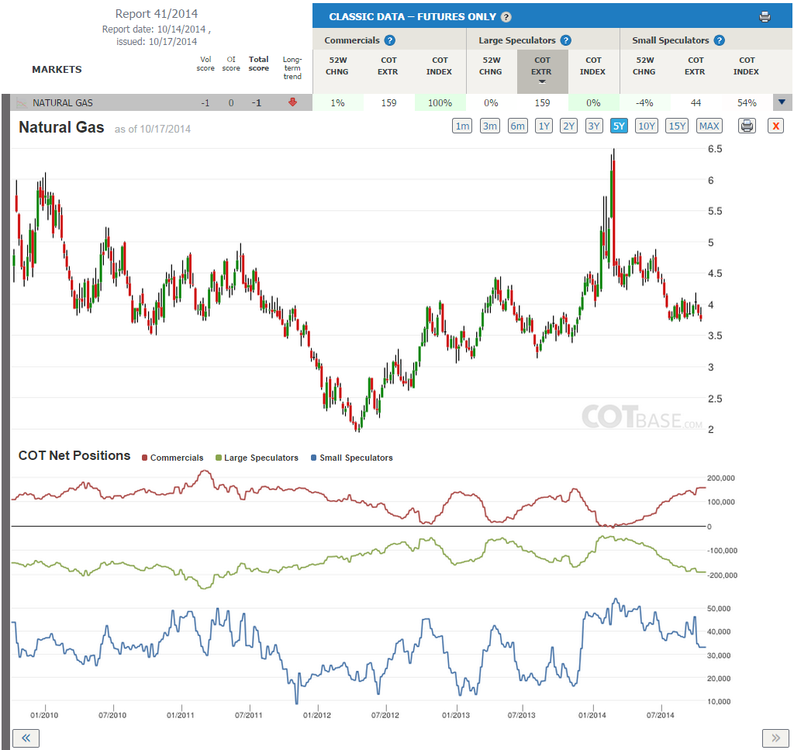The height and width of the screenshot is (750, 794).
Task: Sort by the Commercials COT INDEX column
Action: click(440, 66)
